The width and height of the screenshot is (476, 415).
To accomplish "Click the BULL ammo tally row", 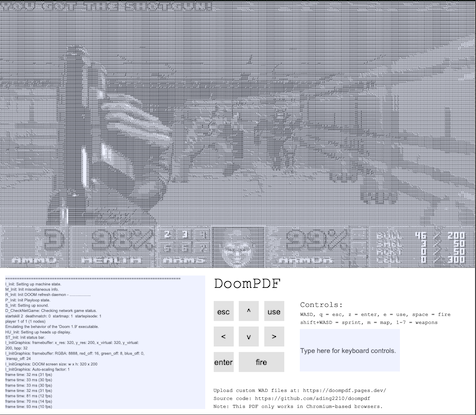I will coord(420,236).
